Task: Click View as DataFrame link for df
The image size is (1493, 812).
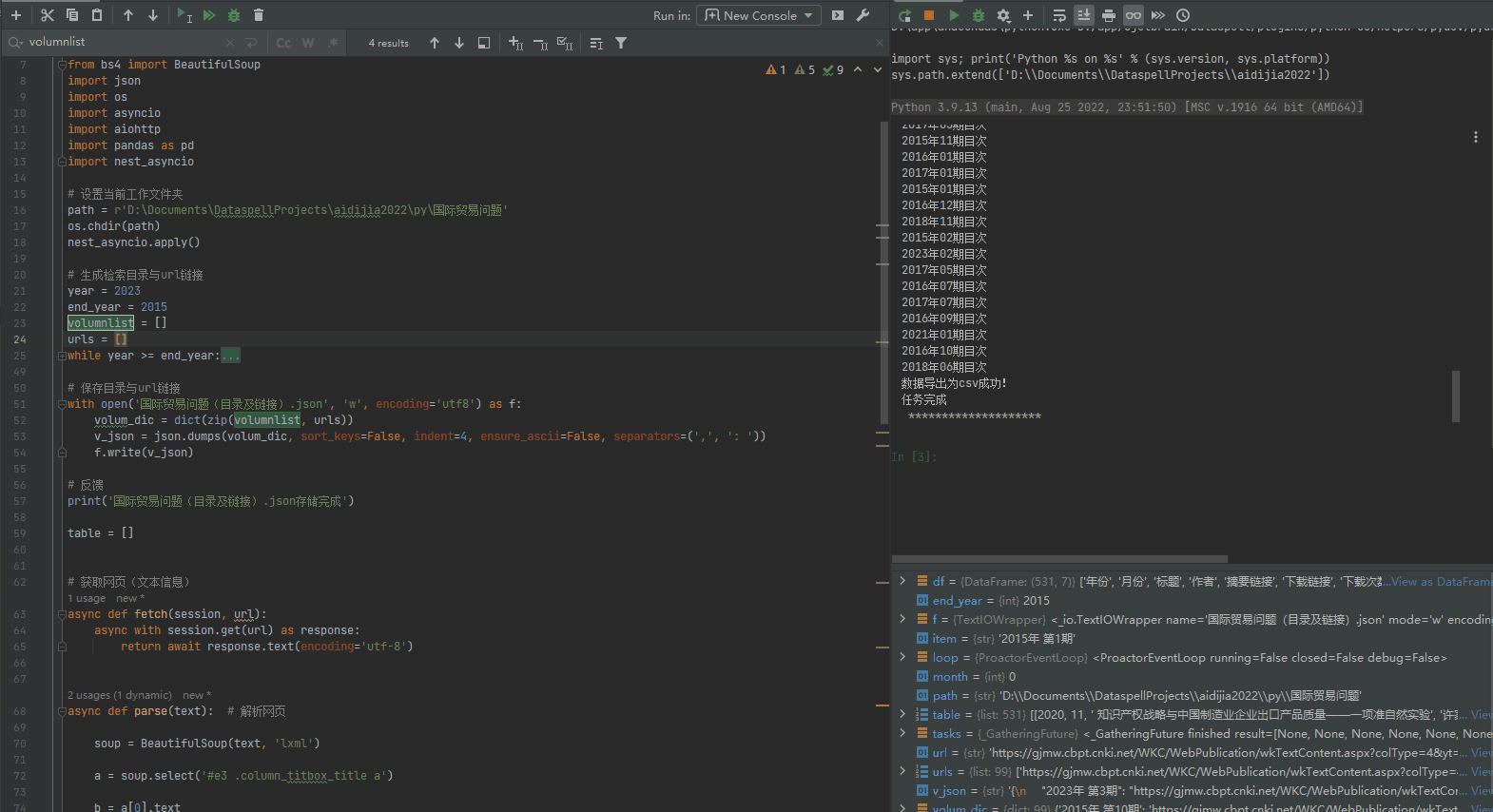Action: [x=1441, y=581]
